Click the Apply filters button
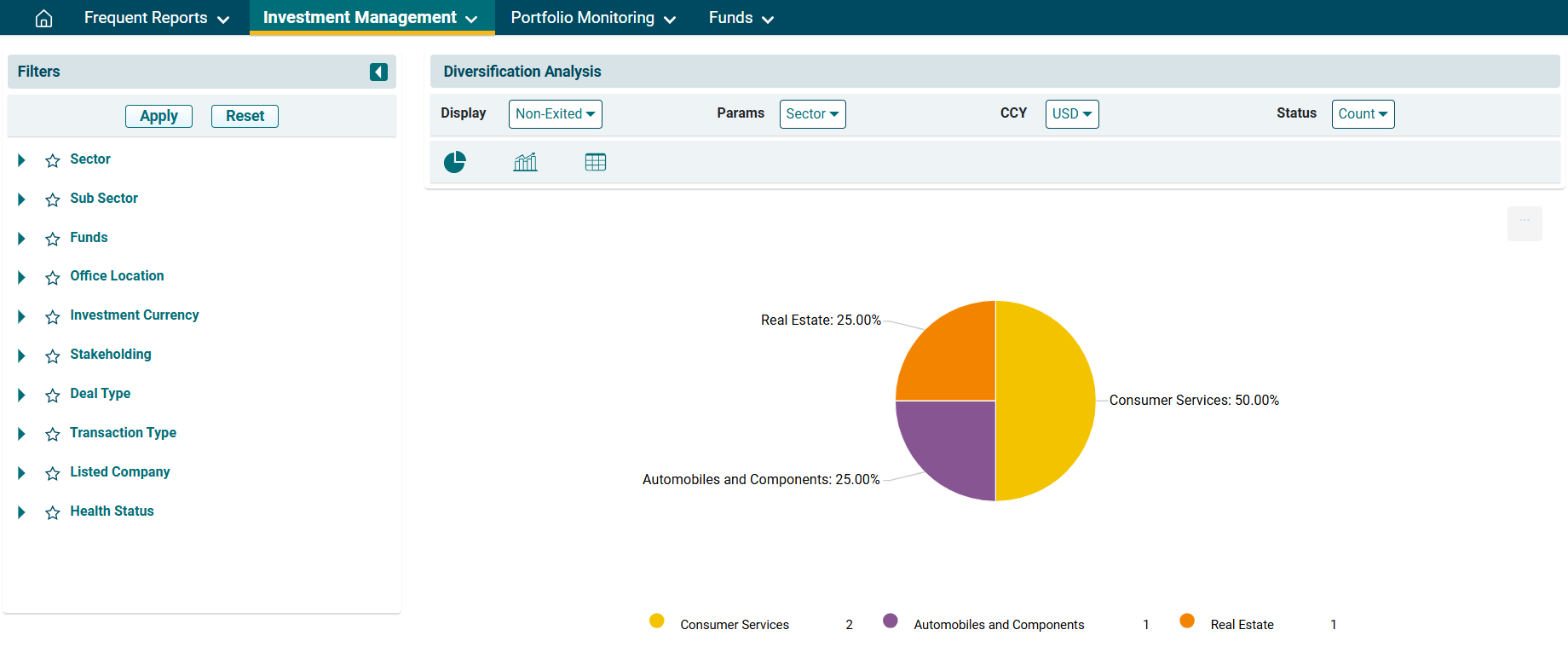1568x647 pixels. click(159, 116)
